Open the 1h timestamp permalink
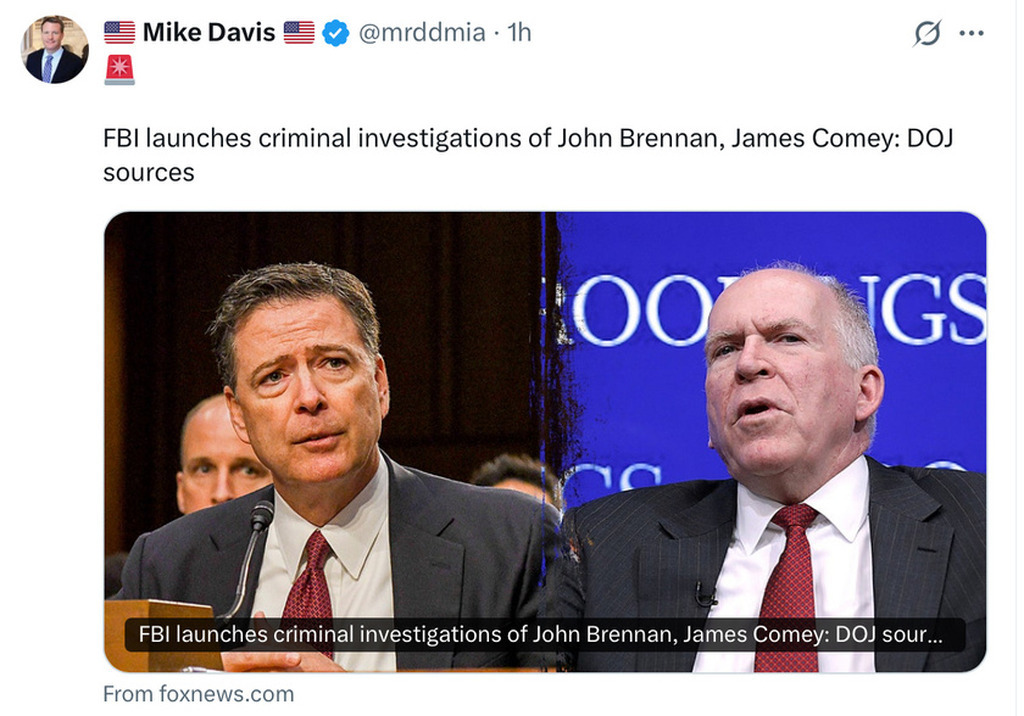The width and height of the screenshot is (1024, 716). coord(519,33)
